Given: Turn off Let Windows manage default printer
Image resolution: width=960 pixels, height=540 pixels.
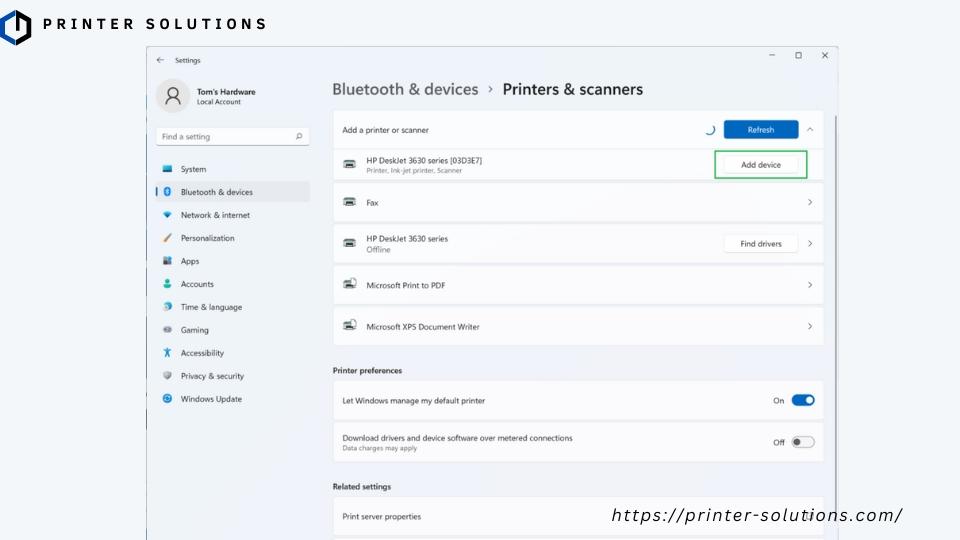Looking at the screenshot, I should click(803, 400).
